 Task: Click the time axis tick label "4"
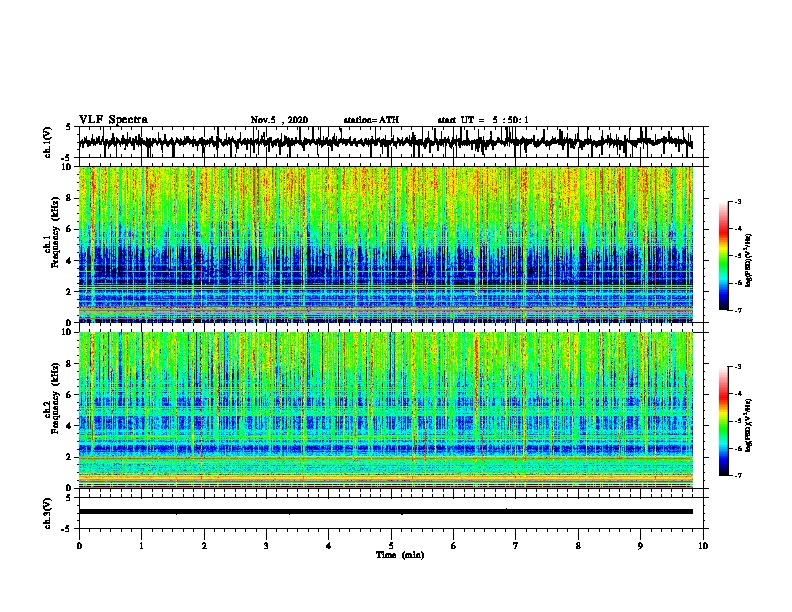[329, 546]
